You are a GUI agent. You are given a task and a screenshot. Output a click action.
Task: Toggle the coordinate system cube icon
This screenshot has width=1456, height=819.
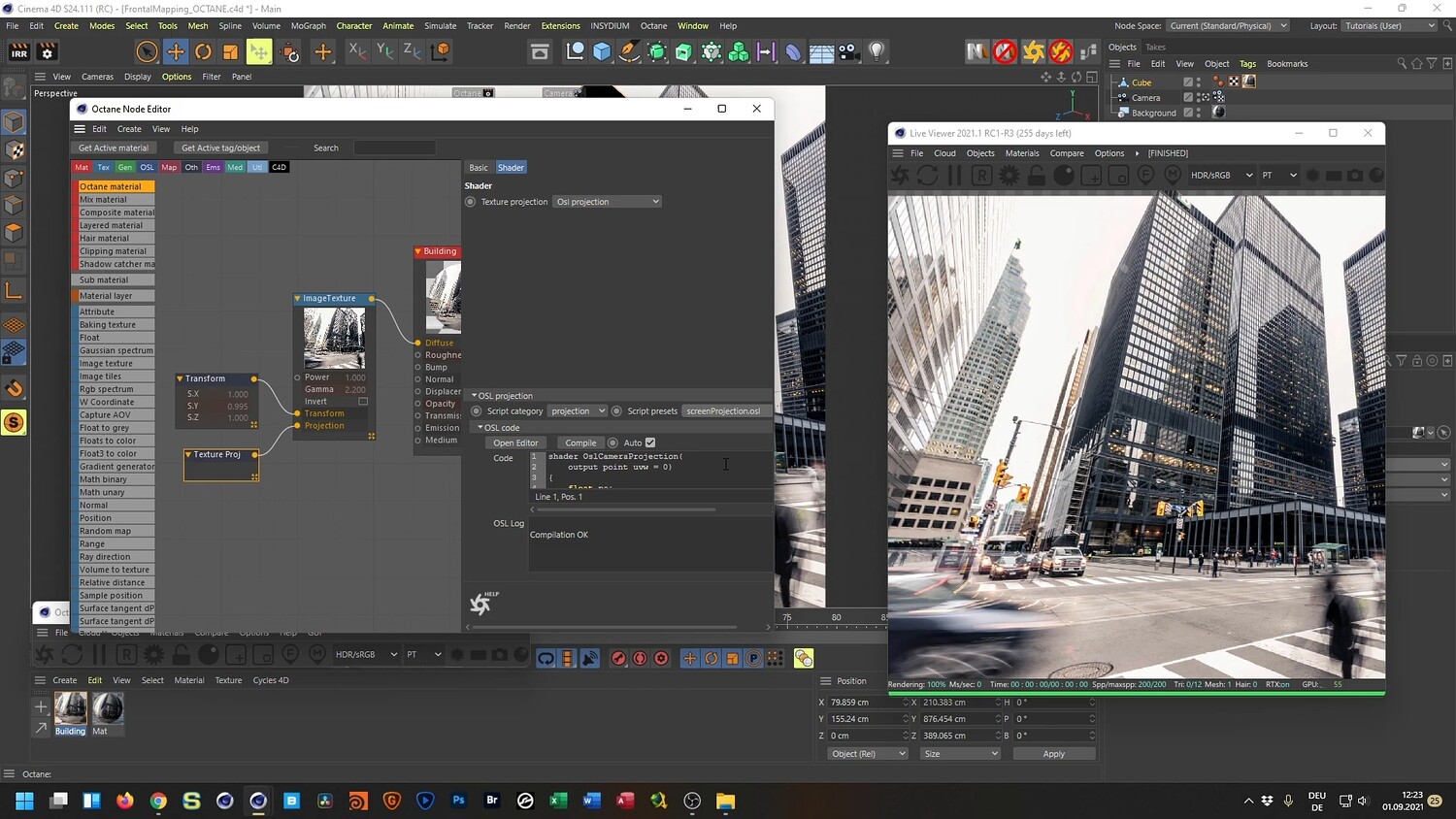[x=440, y=51]
